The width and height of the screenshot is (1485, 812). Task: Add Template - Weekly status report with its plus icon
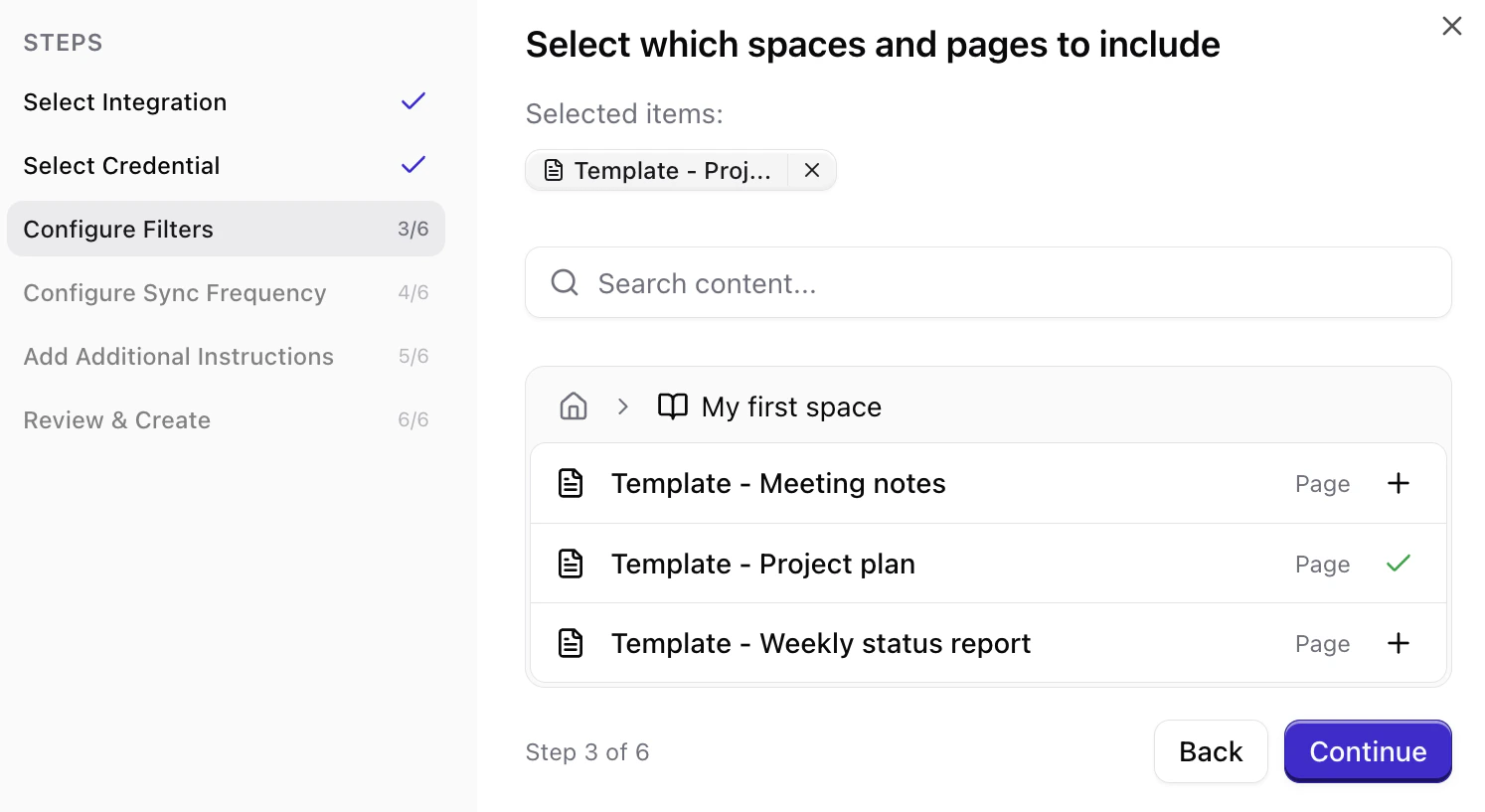[x=1398, y=643]
